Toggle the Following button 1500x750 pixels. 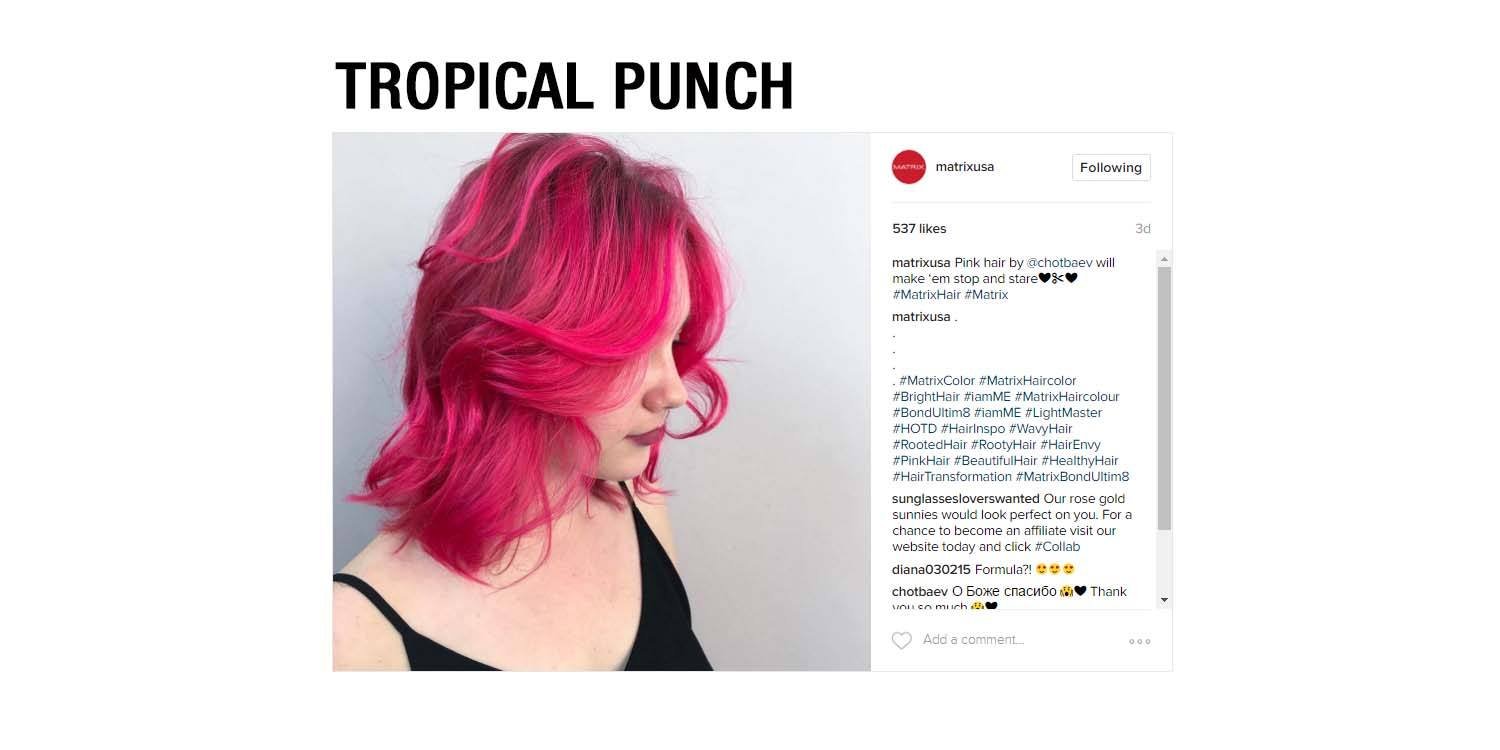tap(1111, 168)
